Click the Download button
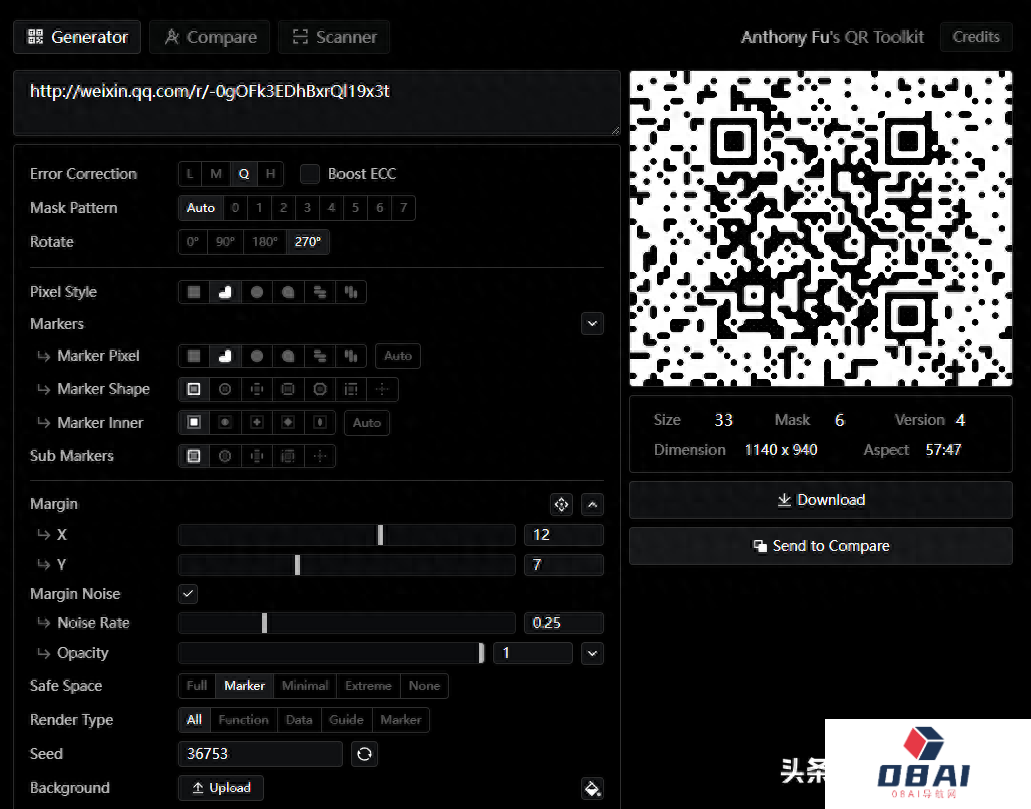The image size is (1031, 809). 821,500
